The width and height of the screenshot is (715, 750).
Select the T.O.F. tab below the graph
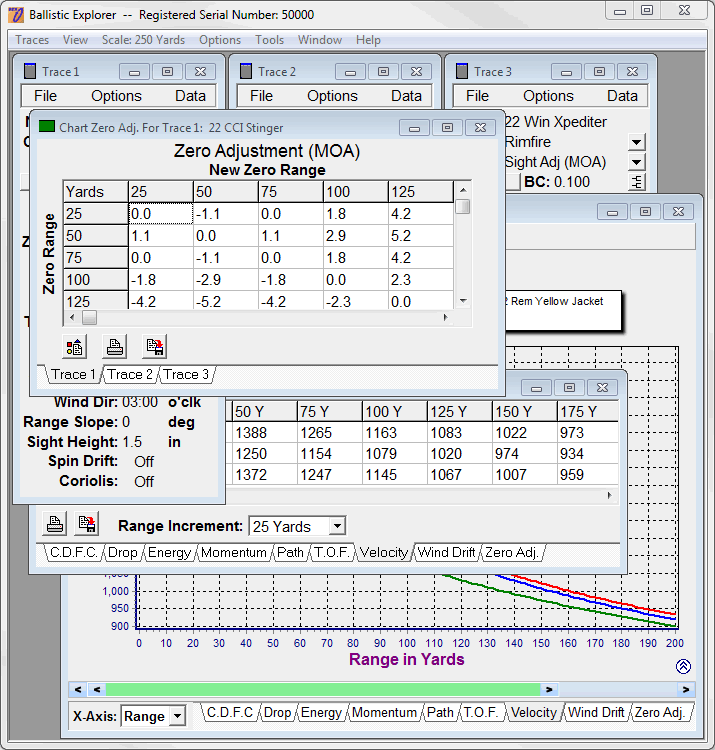481,712
